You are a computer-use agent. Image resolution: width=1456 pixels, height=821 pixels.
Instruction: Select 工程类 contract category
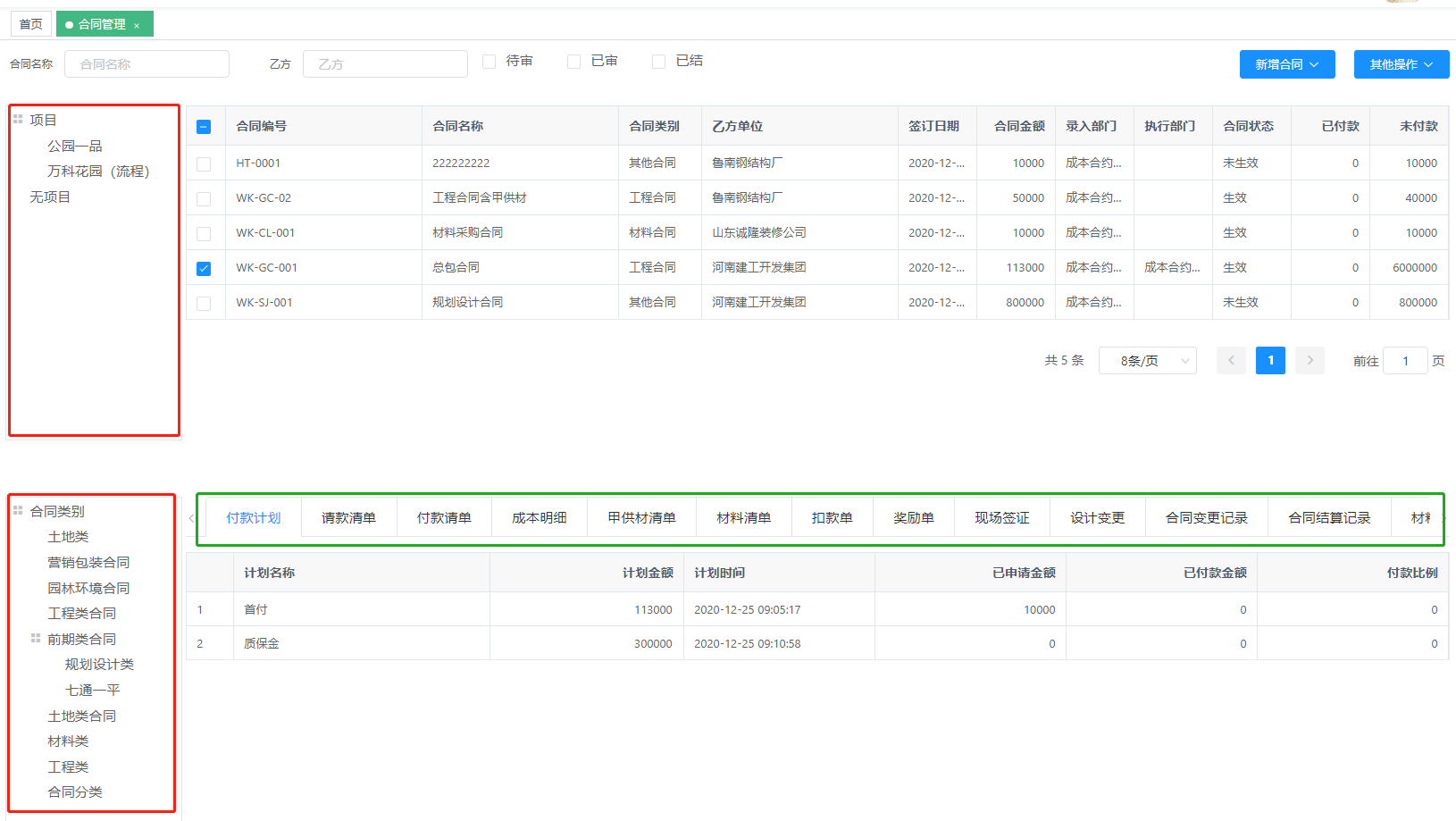pos(68,767)
